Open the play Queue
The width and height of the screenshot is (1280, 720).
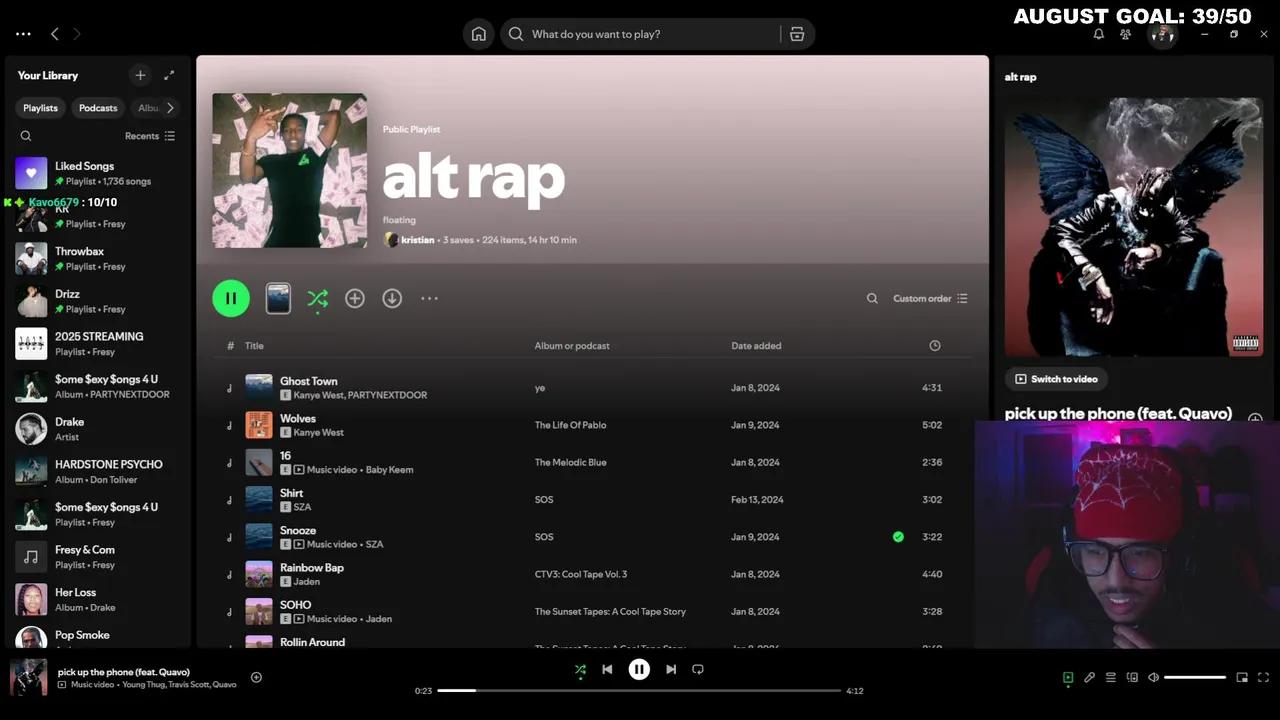pyautogui.click(x=1110, y=677)
